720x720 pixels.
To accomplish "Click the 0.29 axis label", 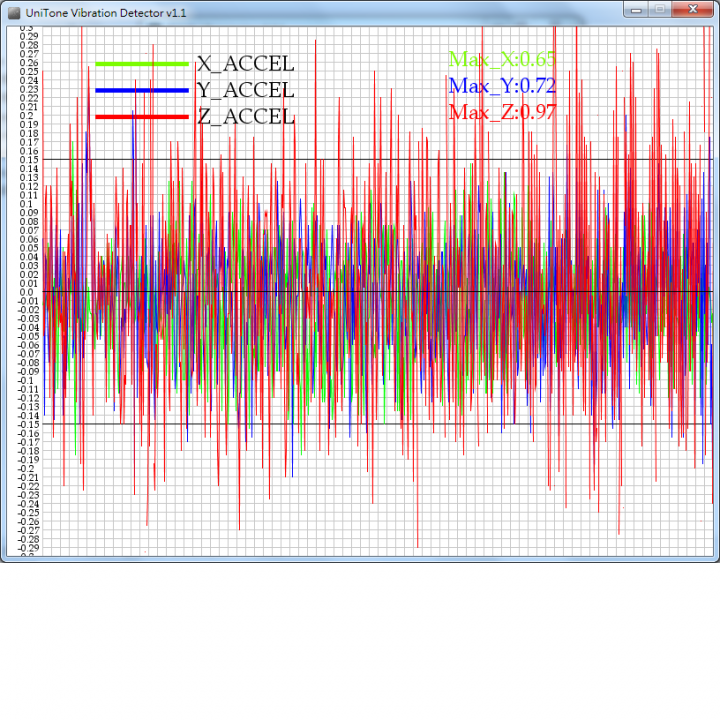I will coord(29,36).
